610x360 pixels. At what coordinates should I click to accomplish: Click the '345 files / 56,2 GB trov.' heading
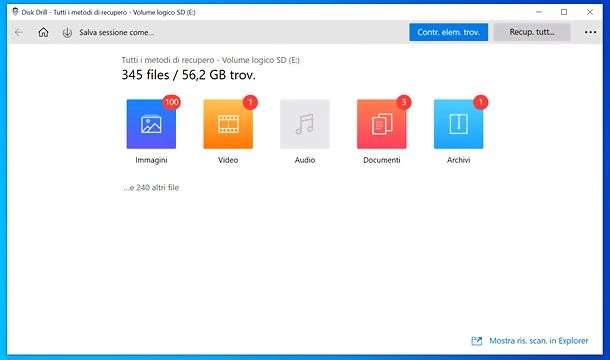(x=188, y=75)
